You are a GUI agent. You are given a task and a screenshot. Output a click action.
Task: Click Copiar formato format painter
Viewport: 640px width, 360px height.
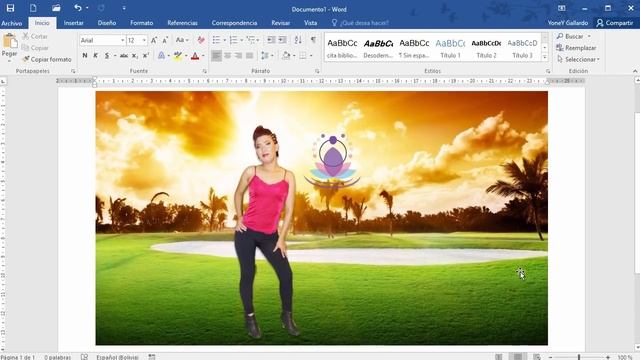pos(47,59)
